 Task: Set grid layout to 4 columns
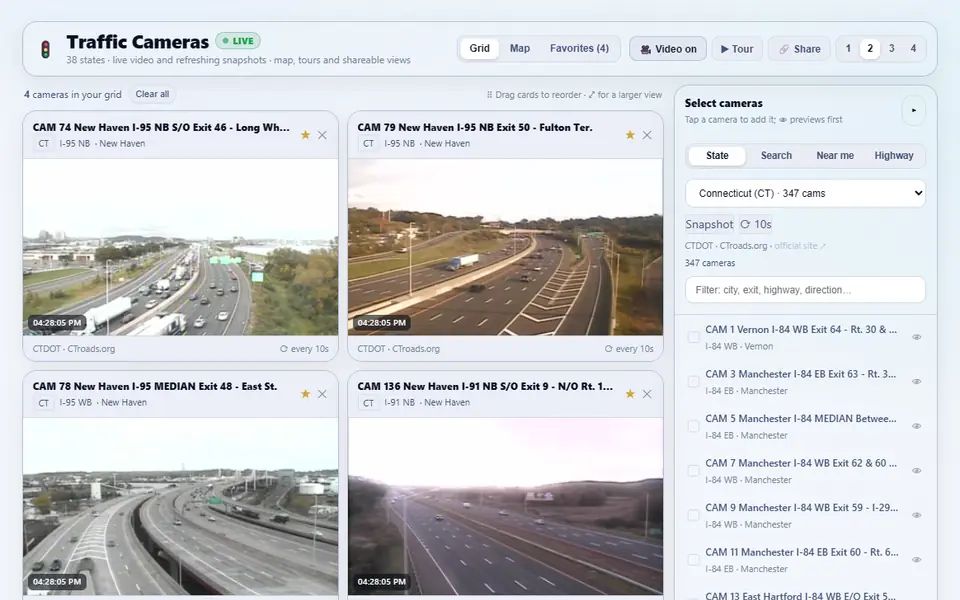point(913,48)
